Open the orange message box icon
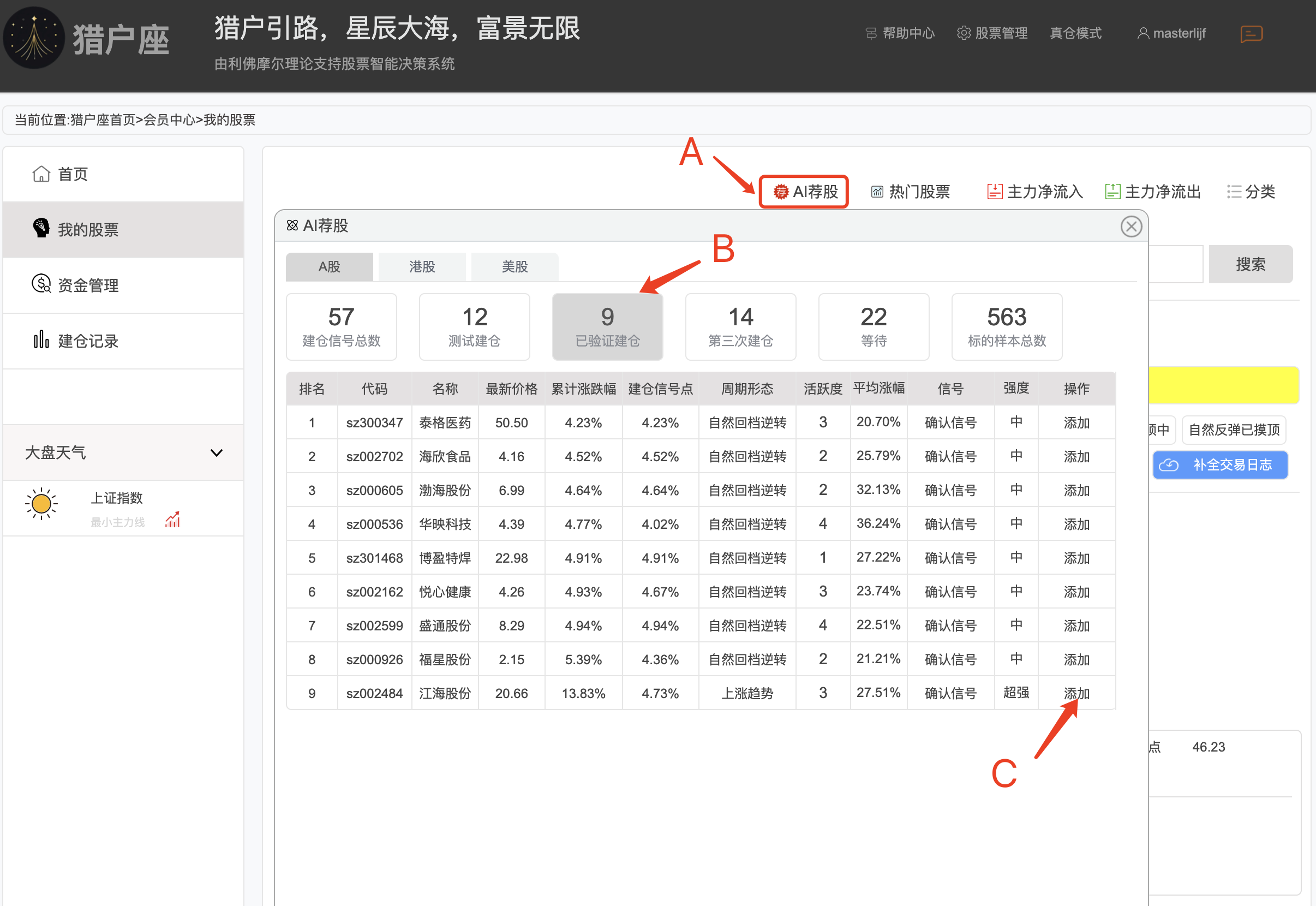Screen dimensions: 1316x906 (x=1251, y=34)
